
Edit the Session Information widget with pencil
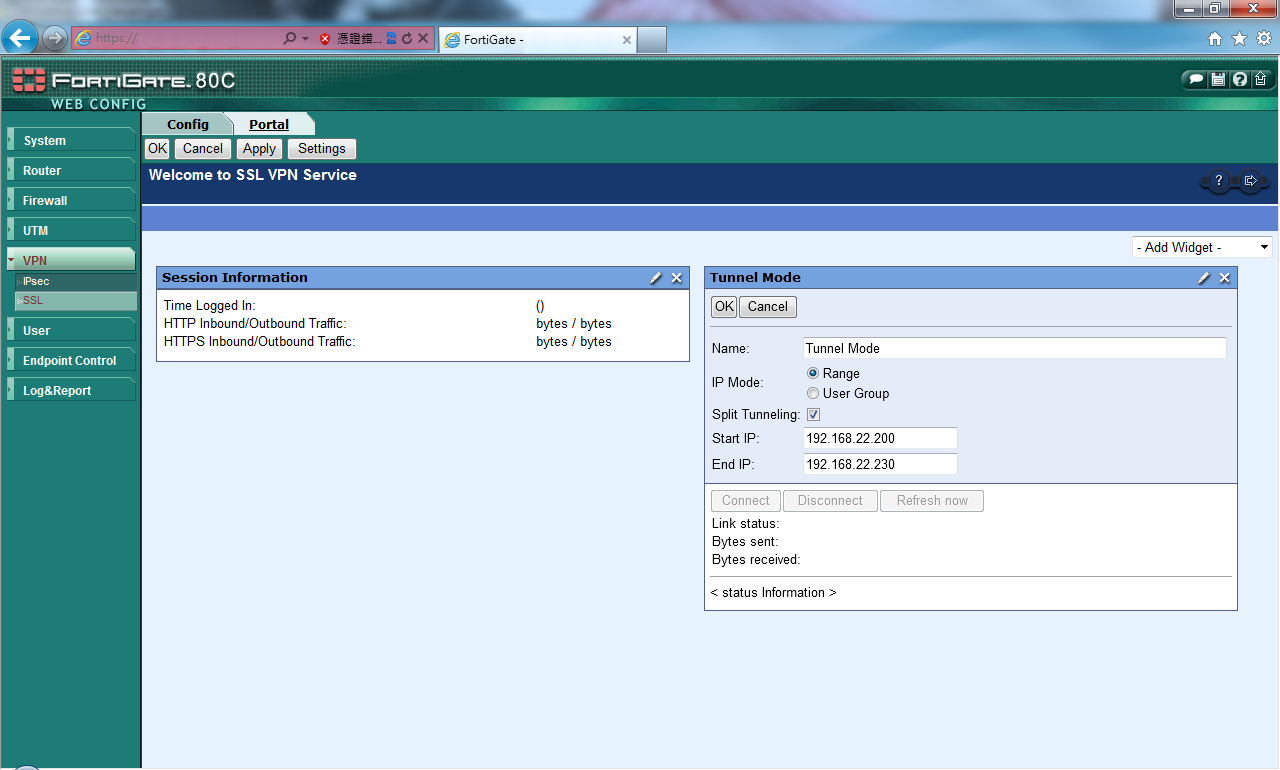point(656,278)
